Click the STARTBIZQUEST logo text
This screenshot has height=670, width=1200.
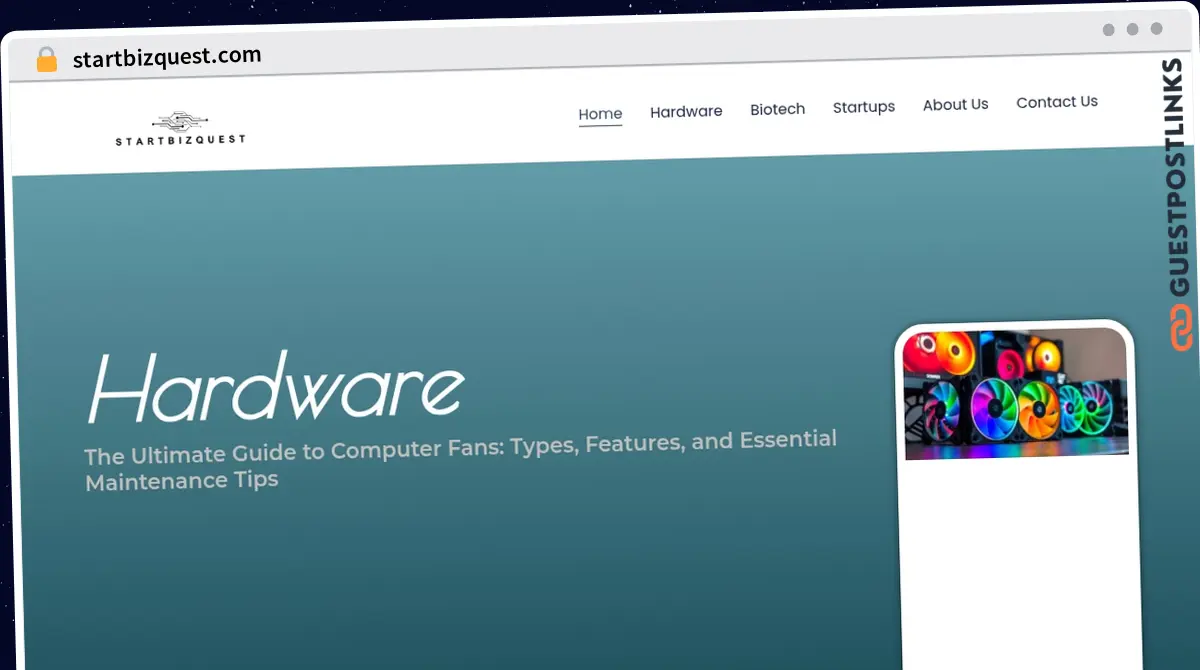click(180, 140)
